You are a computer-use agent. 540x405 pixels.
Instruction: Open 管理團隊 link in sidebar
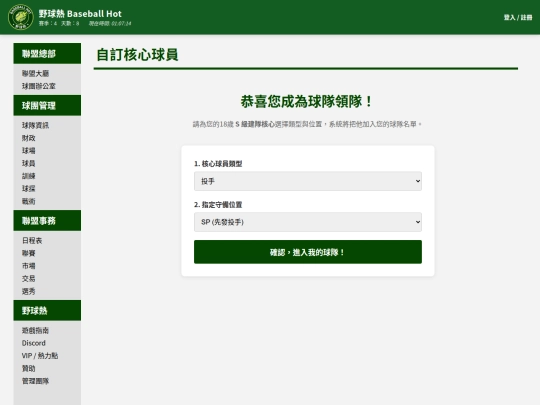[35, 381]
